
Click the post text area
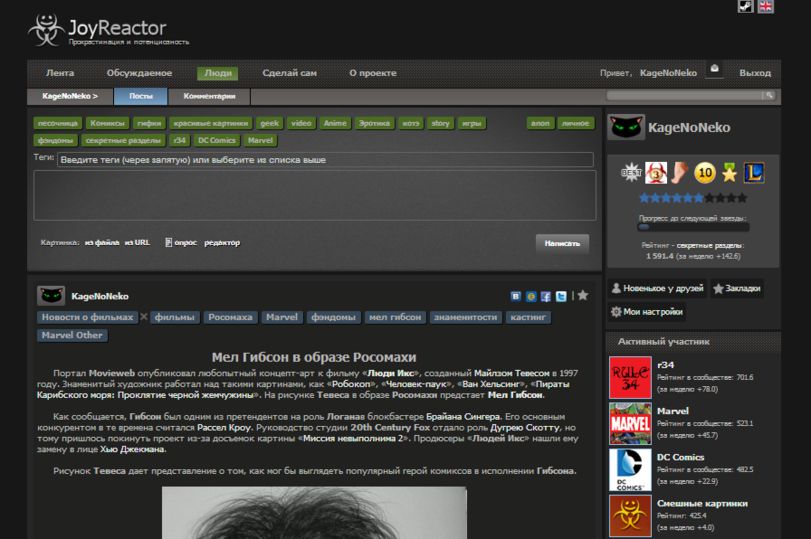click(x=314, y=196)
